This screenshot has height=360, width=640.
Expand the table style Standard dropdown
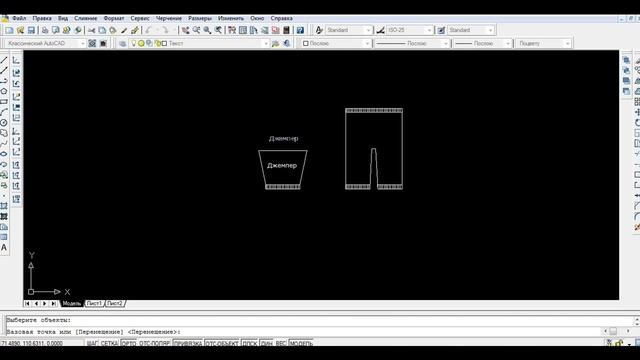[490, 30]
